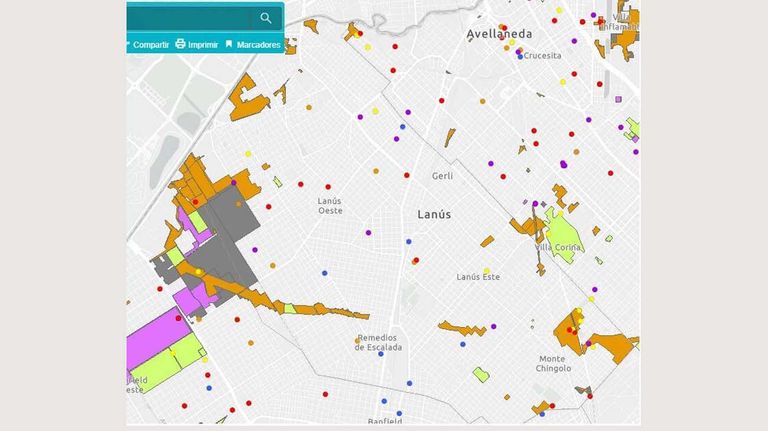The image size is (768, 431).
Task: Click the blue dot beside Crucesita label
Action: (x=520, y=57)
